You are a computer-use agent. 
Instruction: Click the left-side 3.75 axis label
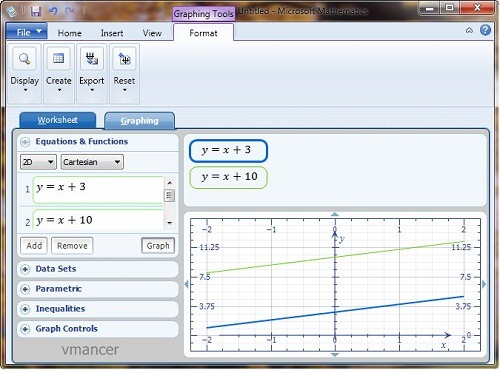[207, 306]
